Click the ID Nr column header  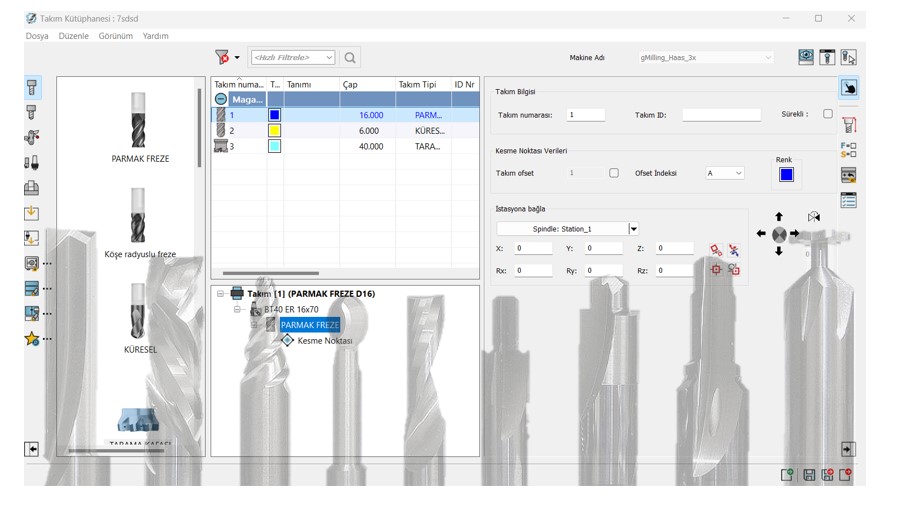point(465,84)
